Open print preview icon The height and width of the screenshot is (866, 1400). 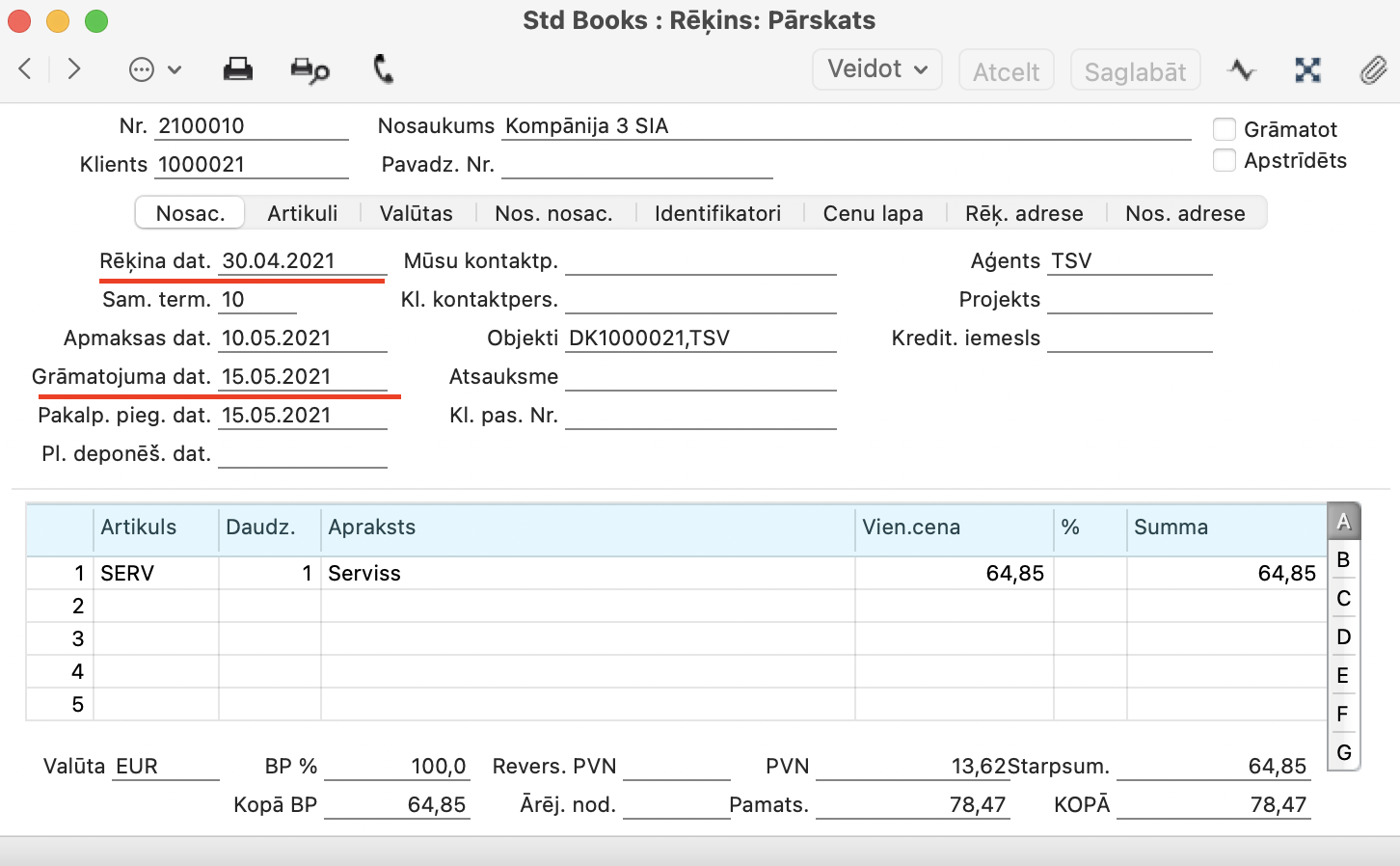tap(310, 70)
